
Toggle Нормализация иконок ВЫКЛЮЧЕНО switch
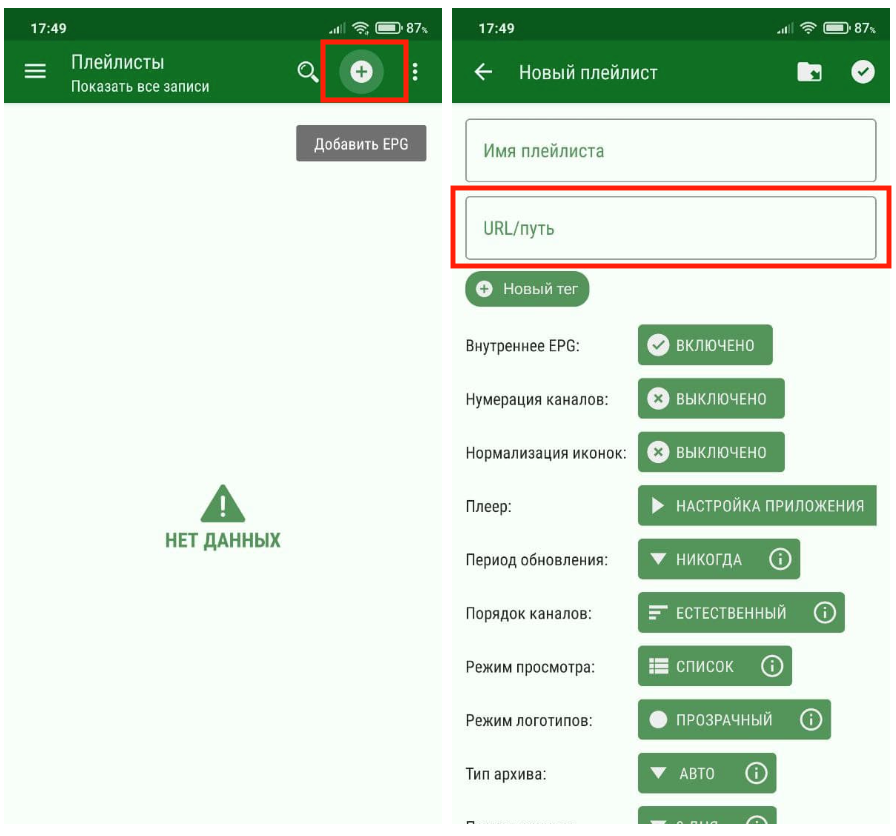click(710, 452)
